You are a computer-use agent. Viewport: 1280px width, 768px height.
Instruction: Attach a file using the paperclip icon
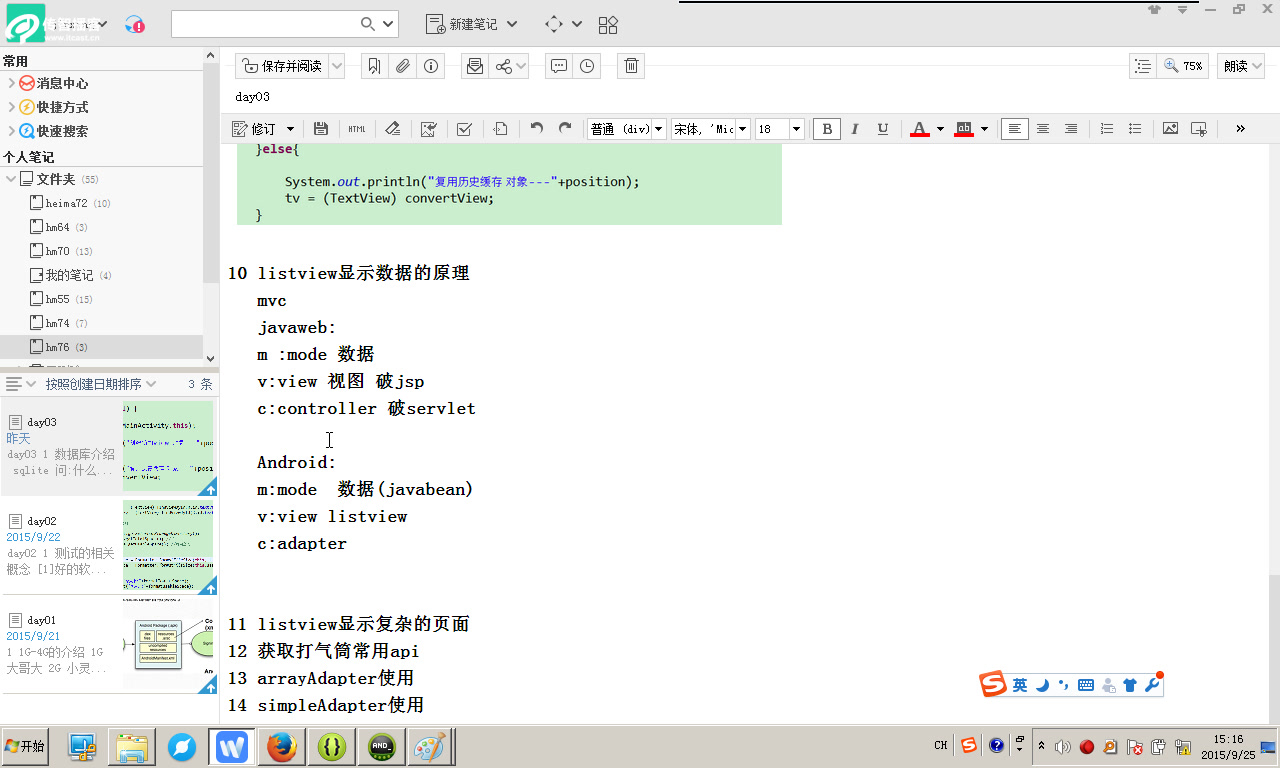pos(402,66)
